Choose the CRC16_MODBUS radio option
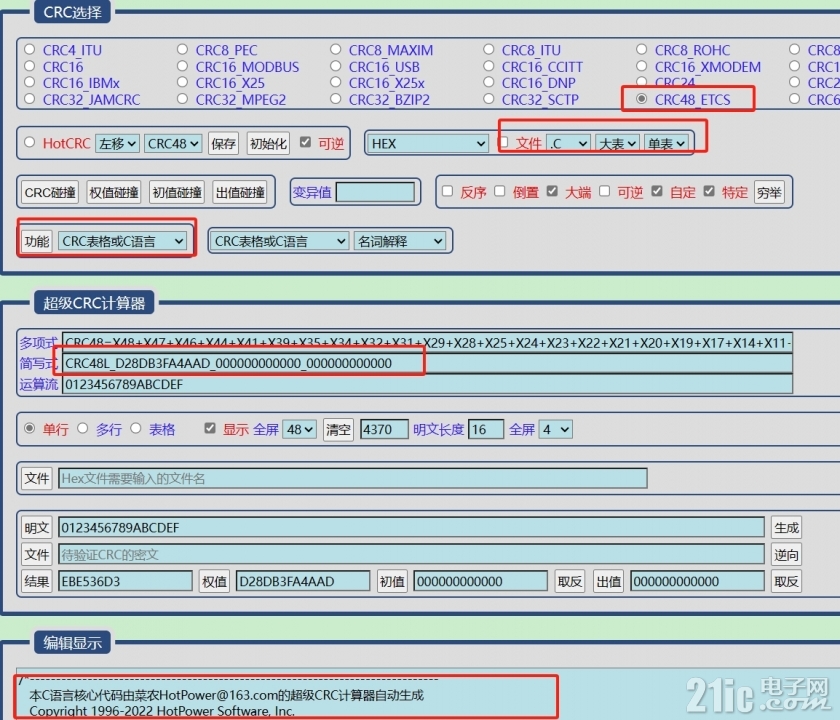The width and height of the screenshot is (840, 720). pos(182,66)
